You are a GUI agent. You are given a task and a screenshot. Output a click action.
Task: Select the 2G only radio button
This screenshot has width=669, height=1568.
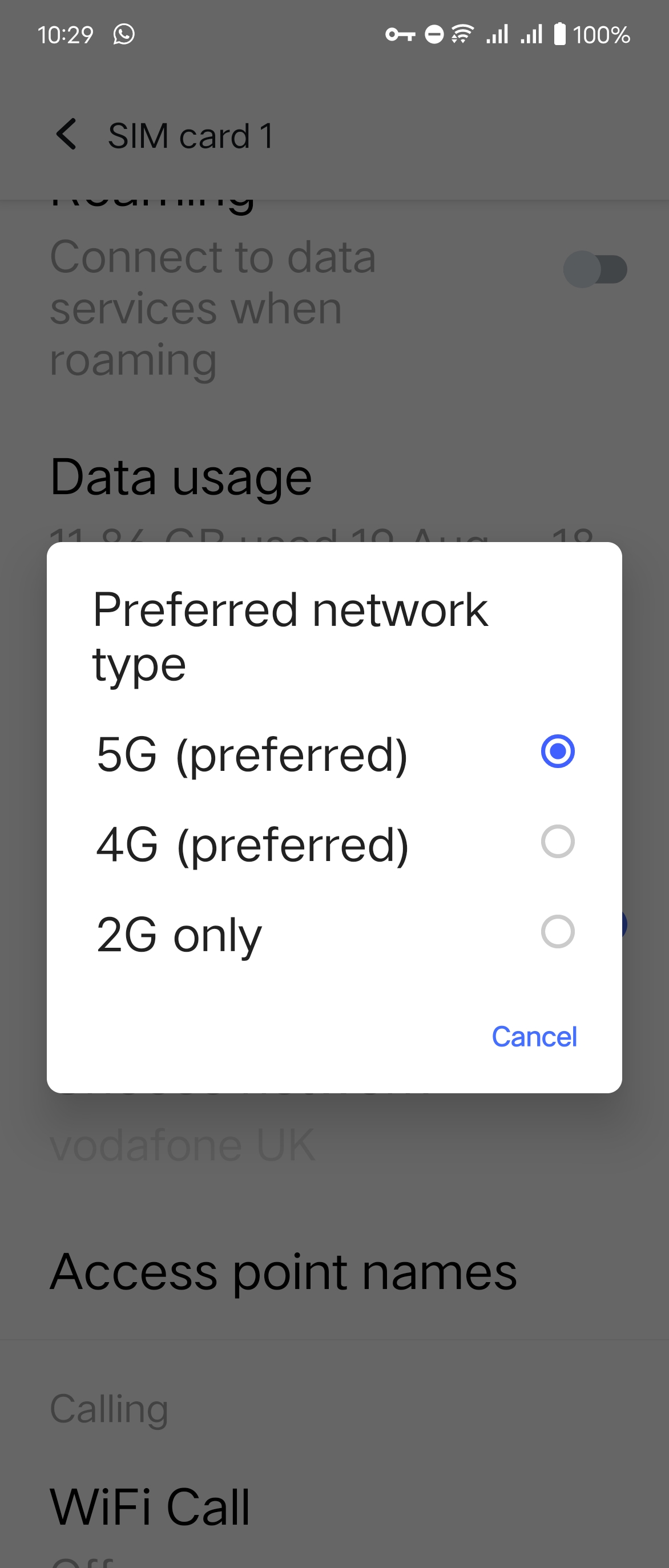coord(558,931)
